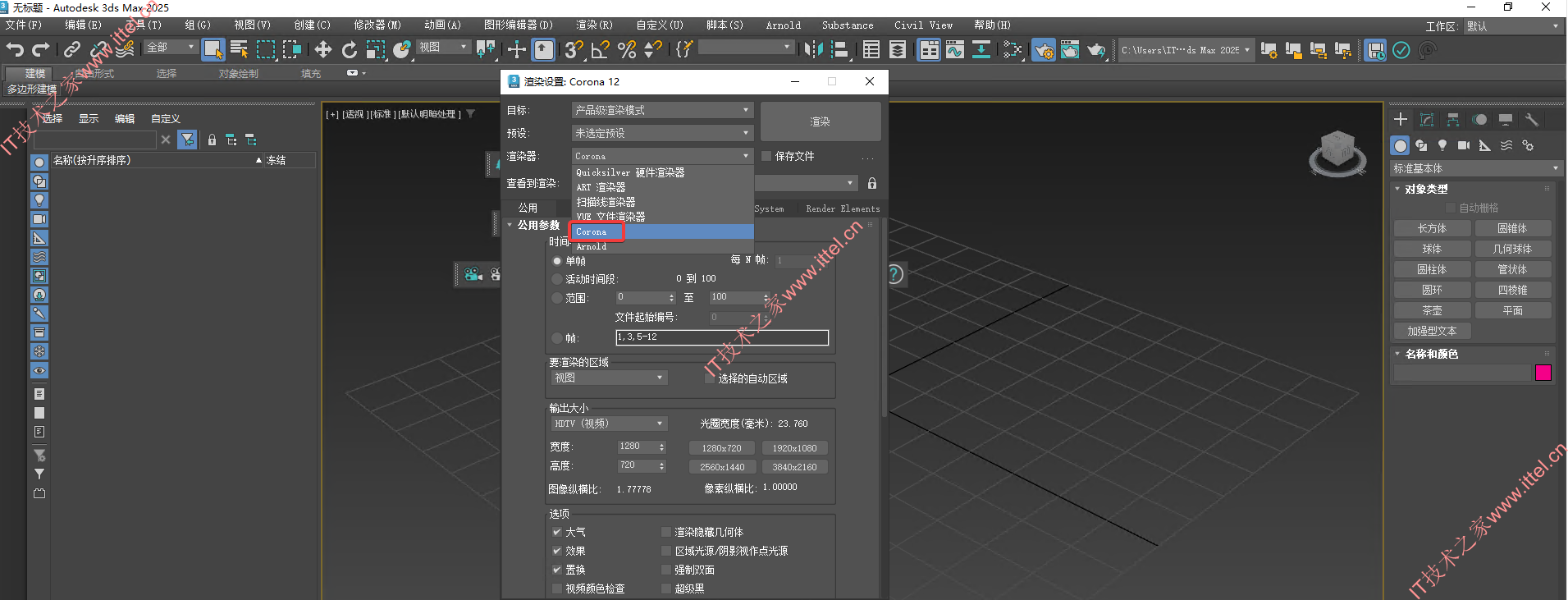Switch to the Hierarchy panel icon
Viewport: 1568px width, 600px height.
(x=1453, y=120)
